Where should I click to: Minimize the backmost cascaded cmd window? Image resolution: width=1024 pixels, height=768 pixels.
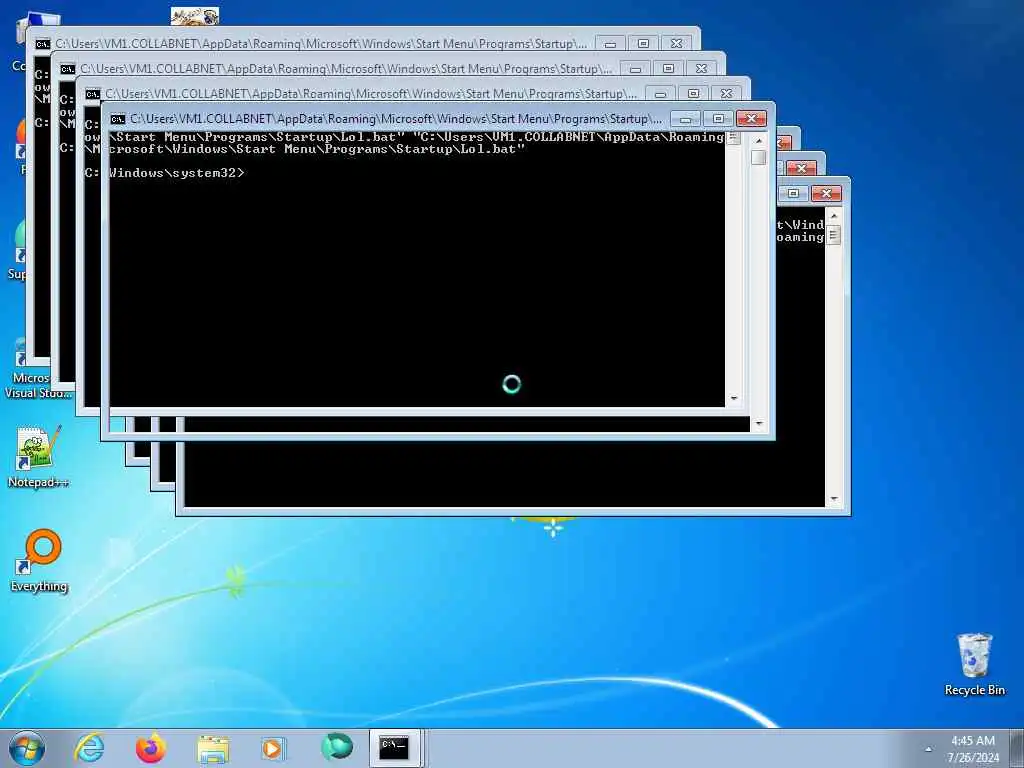pyautogui.click(x=610, y=44)
